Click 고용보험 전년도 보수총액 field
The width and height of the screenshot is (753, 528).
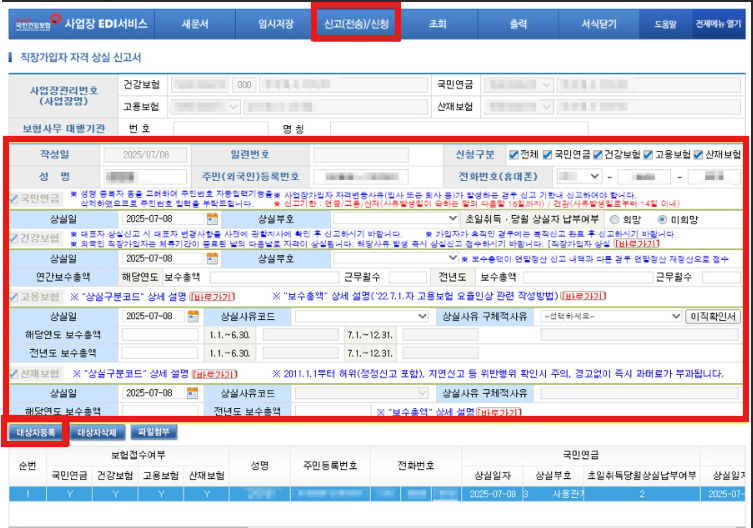click(x=160, y=353)
